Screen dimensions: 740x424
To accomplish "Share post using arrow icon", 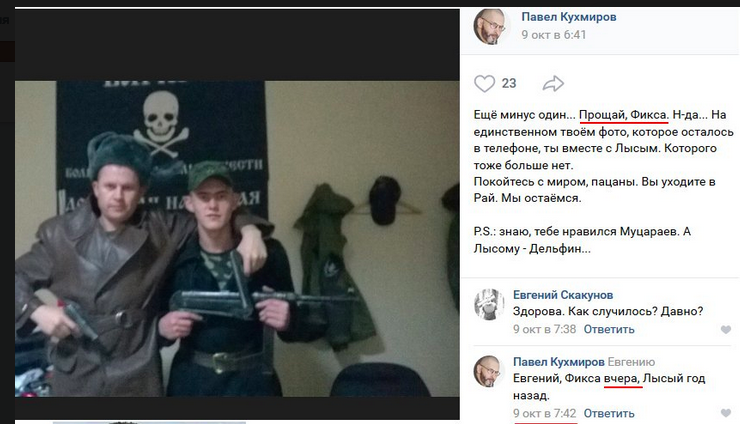I will (553, 84).
